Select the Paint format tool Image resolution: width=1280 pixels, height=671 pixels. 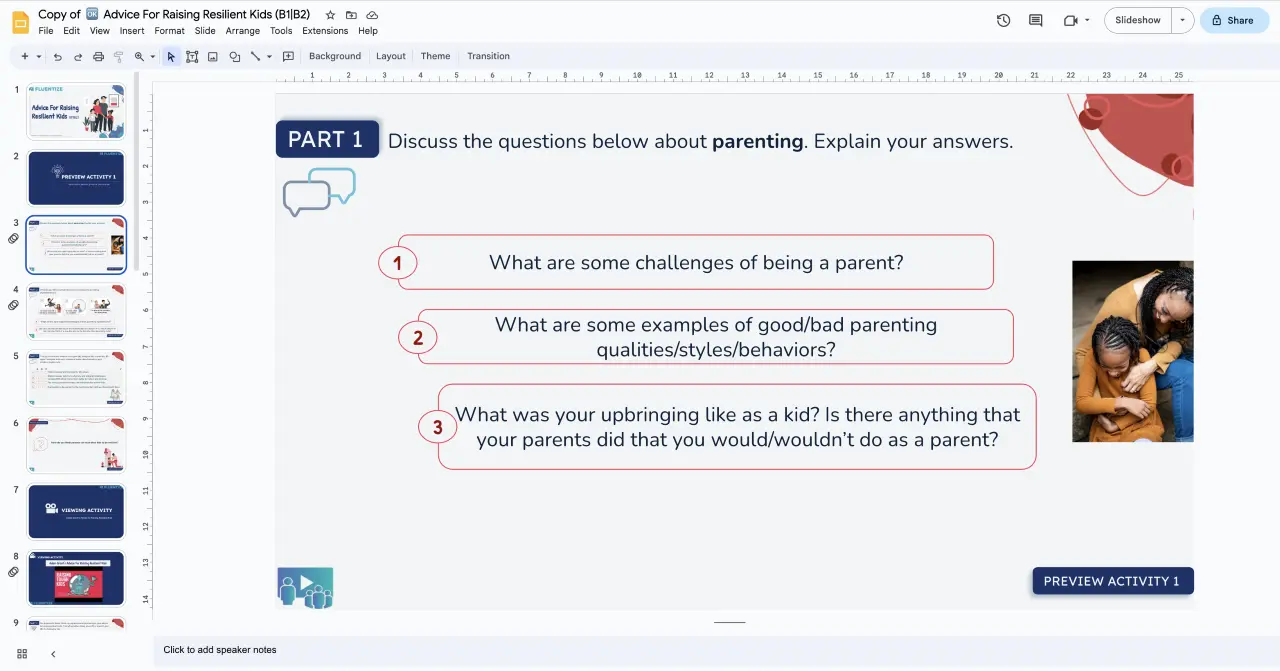click(x=118, y=57)
